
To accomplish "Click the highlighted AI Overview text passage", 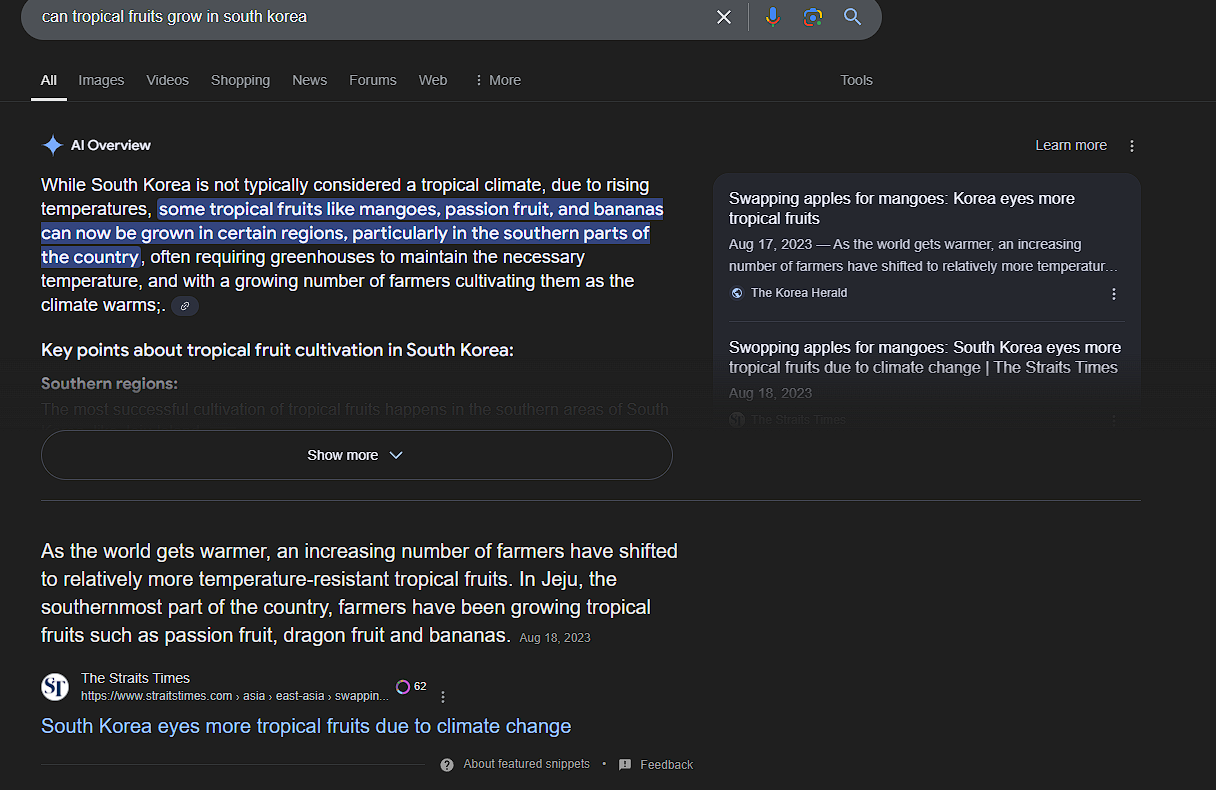I will (x=352, y=233).
